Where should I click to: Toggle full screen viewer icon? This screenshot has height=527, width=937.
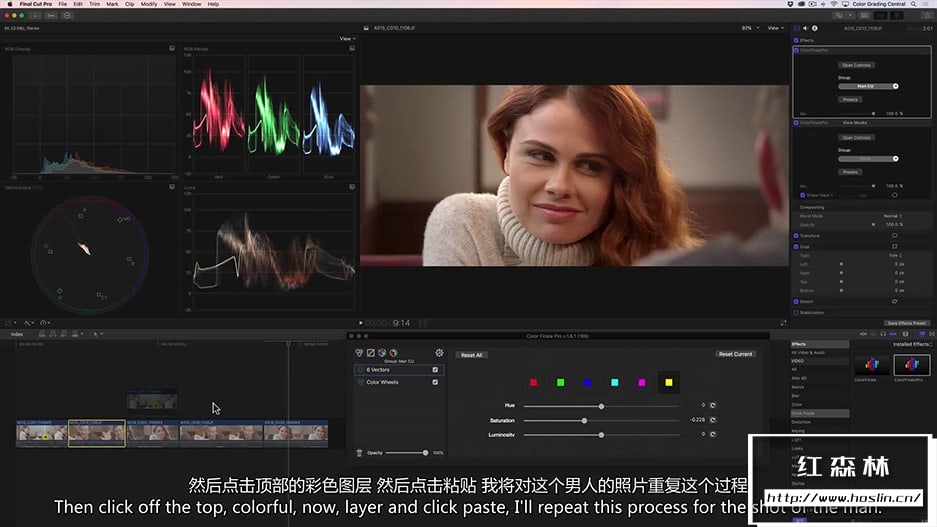point(783,323)
